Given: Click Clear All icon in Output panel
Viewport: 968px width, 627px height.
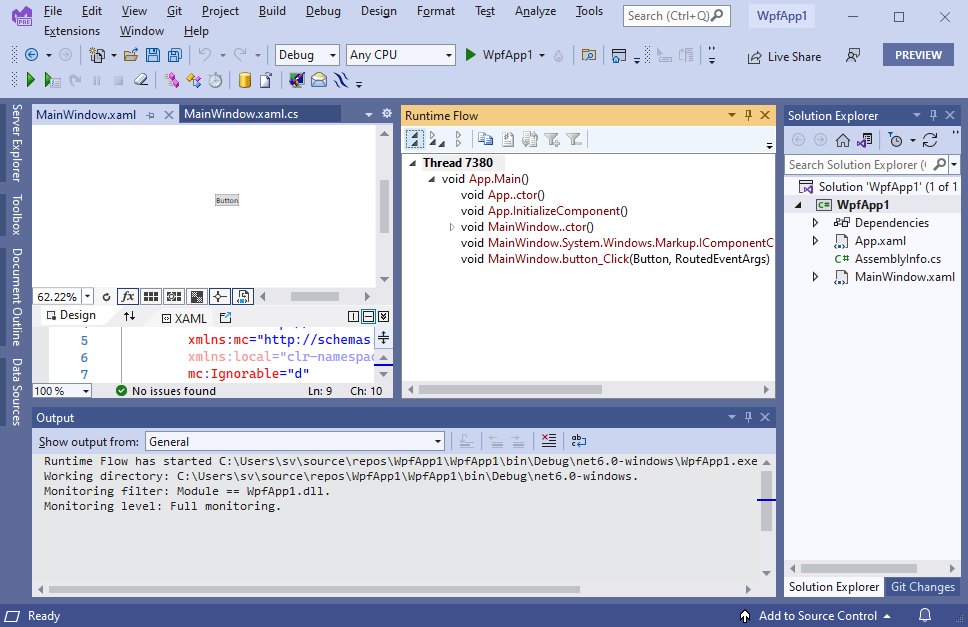Looking at the screenshot, I should [548, 441].
